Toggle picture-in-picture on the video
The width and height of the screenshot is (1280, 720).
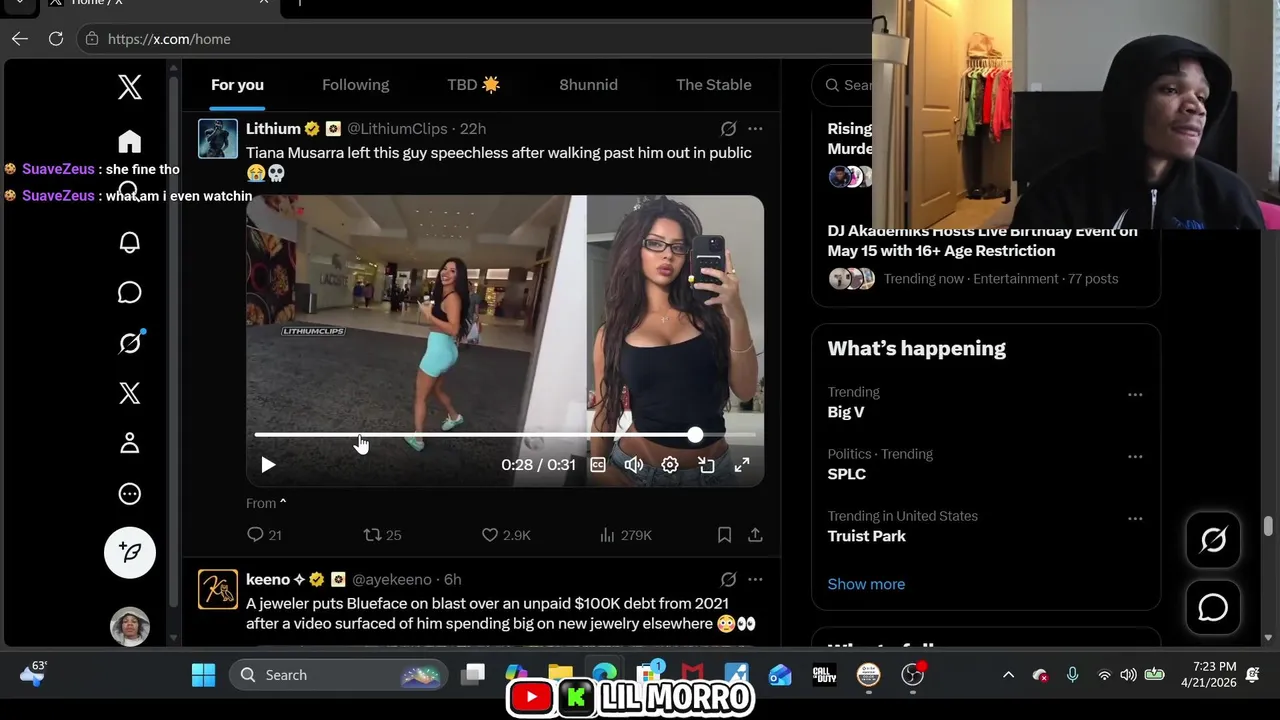(x=706, y=465)
